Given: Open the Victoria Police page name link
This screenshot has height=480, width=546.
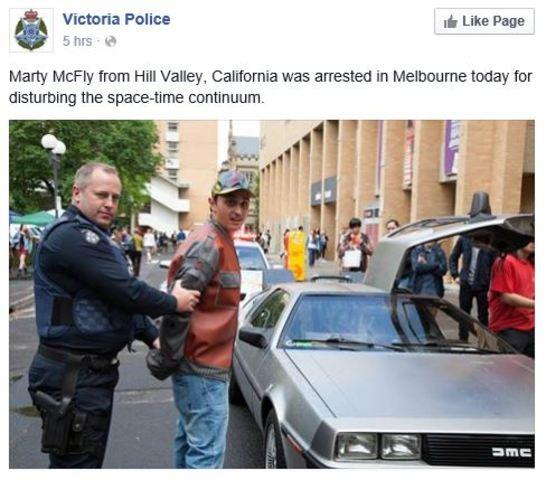Looking at the screenshot, I should 116,19.
